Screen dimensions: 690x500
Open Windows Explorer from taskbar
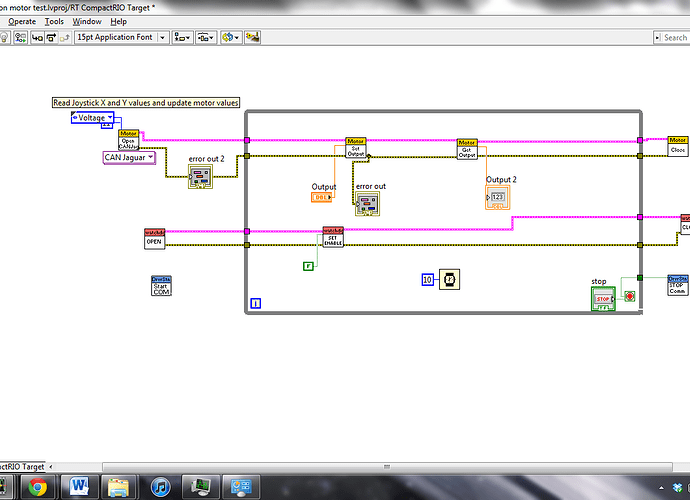tap(119, 487)
